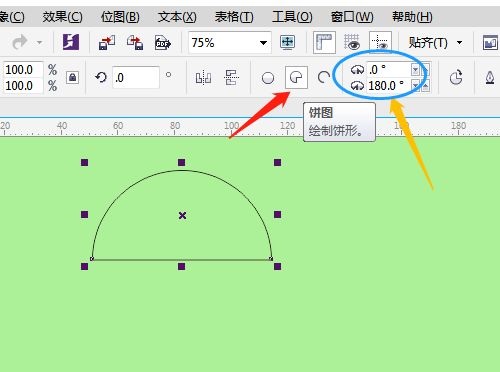Open the 文本(X) menu
Viewport: 500px width, 372px height.
(177, 17)
